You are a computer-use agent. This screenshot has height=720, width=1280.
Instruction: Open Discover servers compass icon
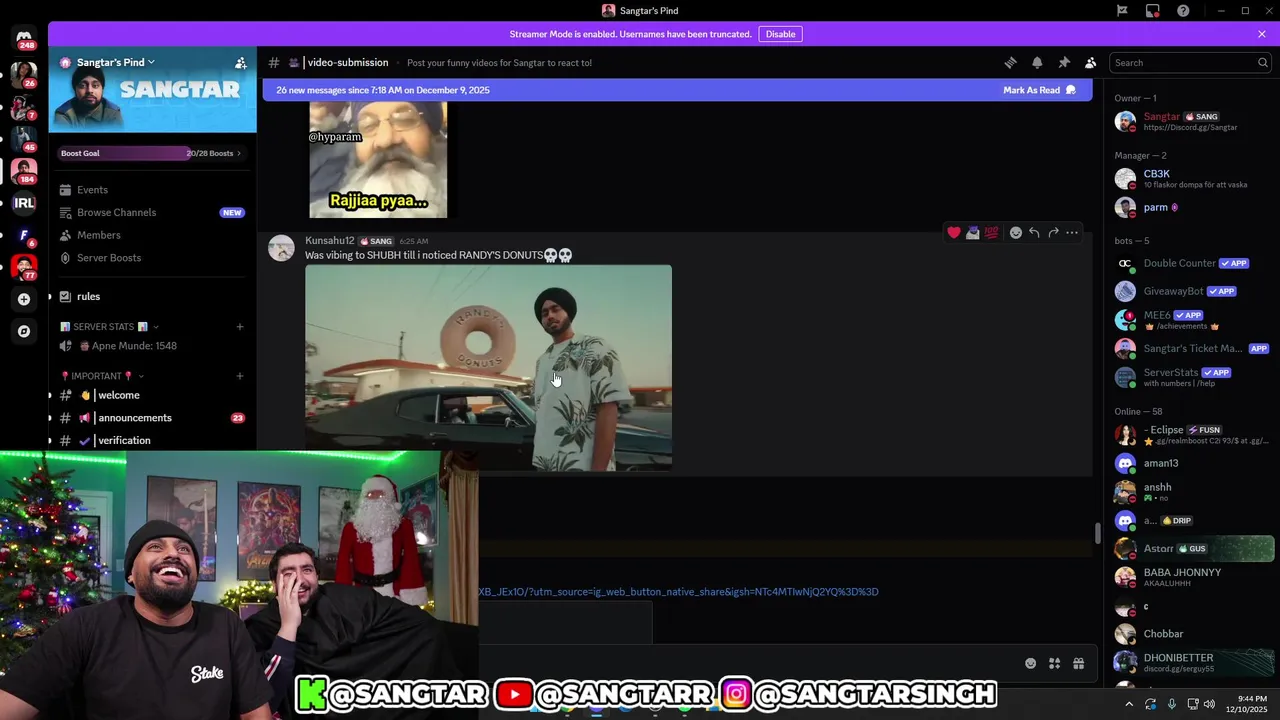[24, 331]
